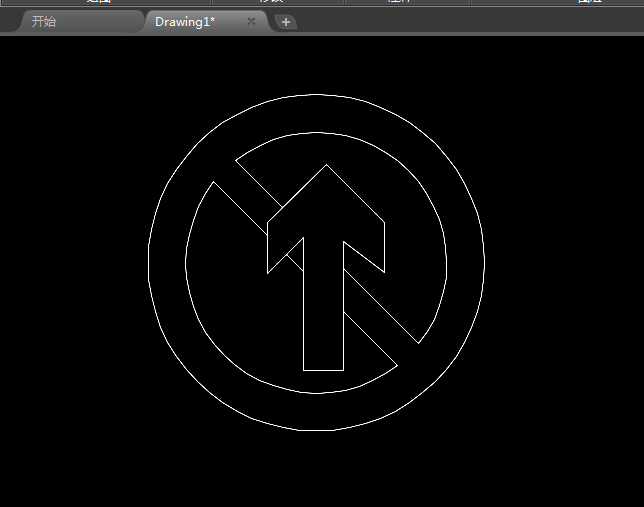Close the Drawing1* tab
Screen dimensions: 644x507
pos(251,21)
